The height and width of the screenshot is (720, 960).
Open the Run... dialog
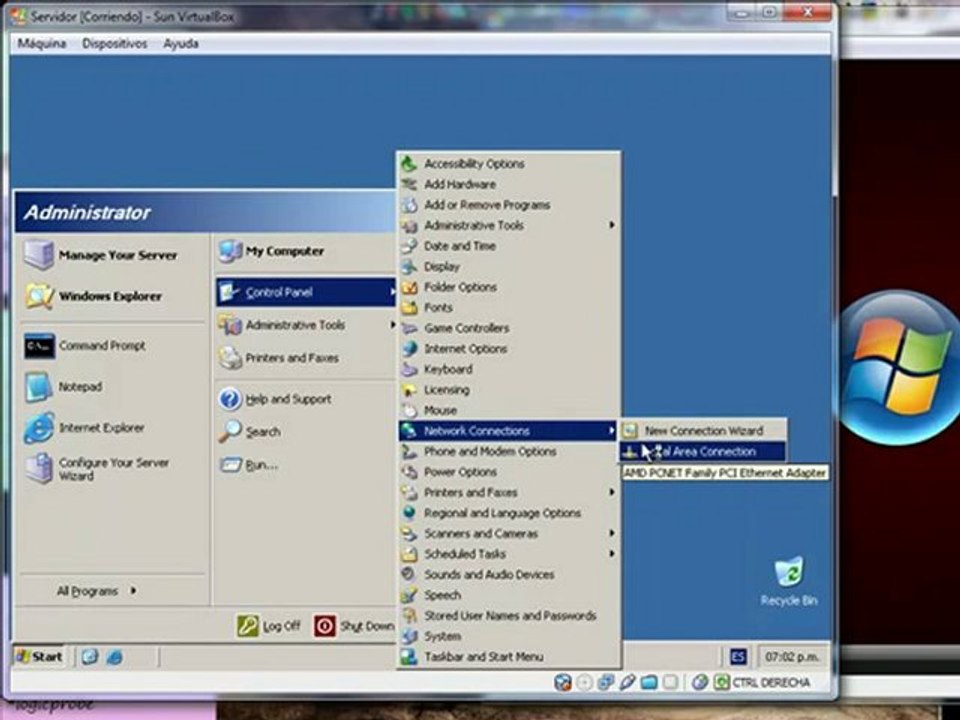coord(249,465)
